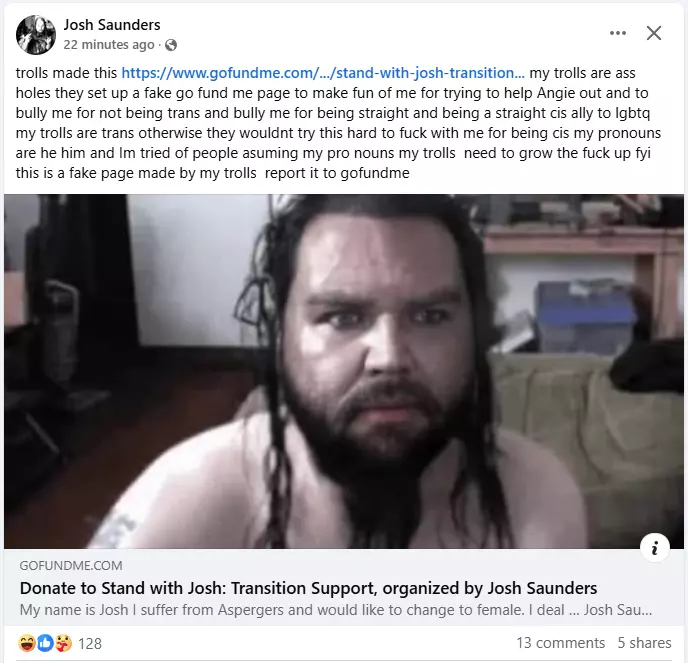This screenshot has height=663, width=688.
Task: Open the '22 minutes ago' timestamp link
Action: tap(109, 45)
